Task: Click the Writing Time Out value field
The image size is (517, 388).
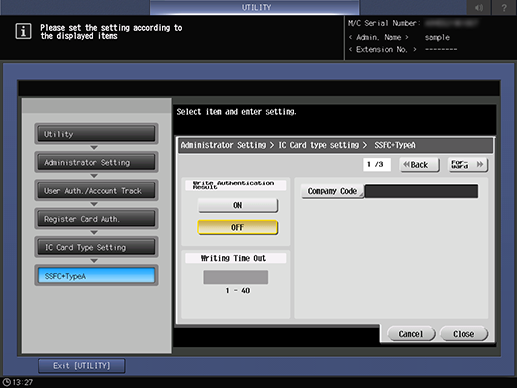Action: 236,277
